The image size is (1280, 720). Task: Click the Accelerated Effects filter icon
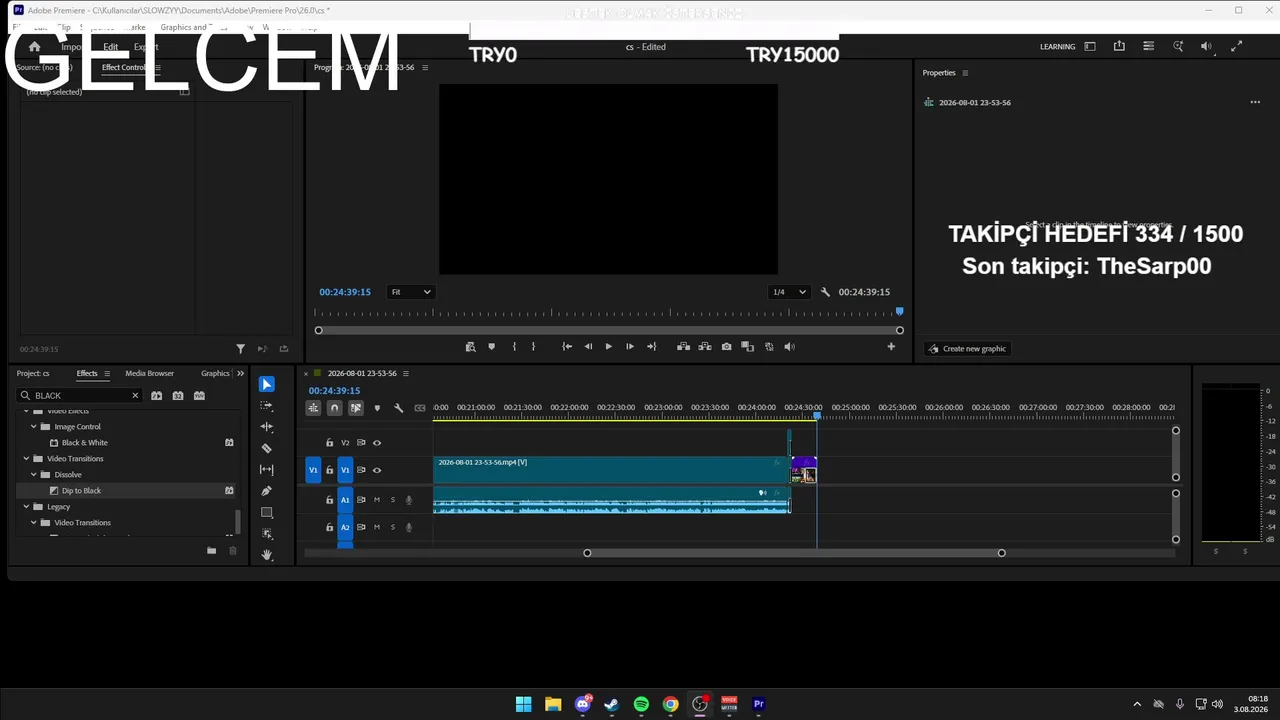[x=157, y=396]
